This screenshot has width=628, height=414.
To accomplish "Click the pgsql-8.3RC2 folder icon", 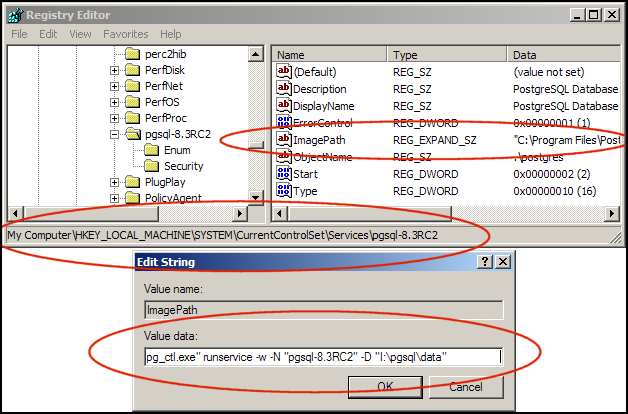I will click(x=133, y=134).
